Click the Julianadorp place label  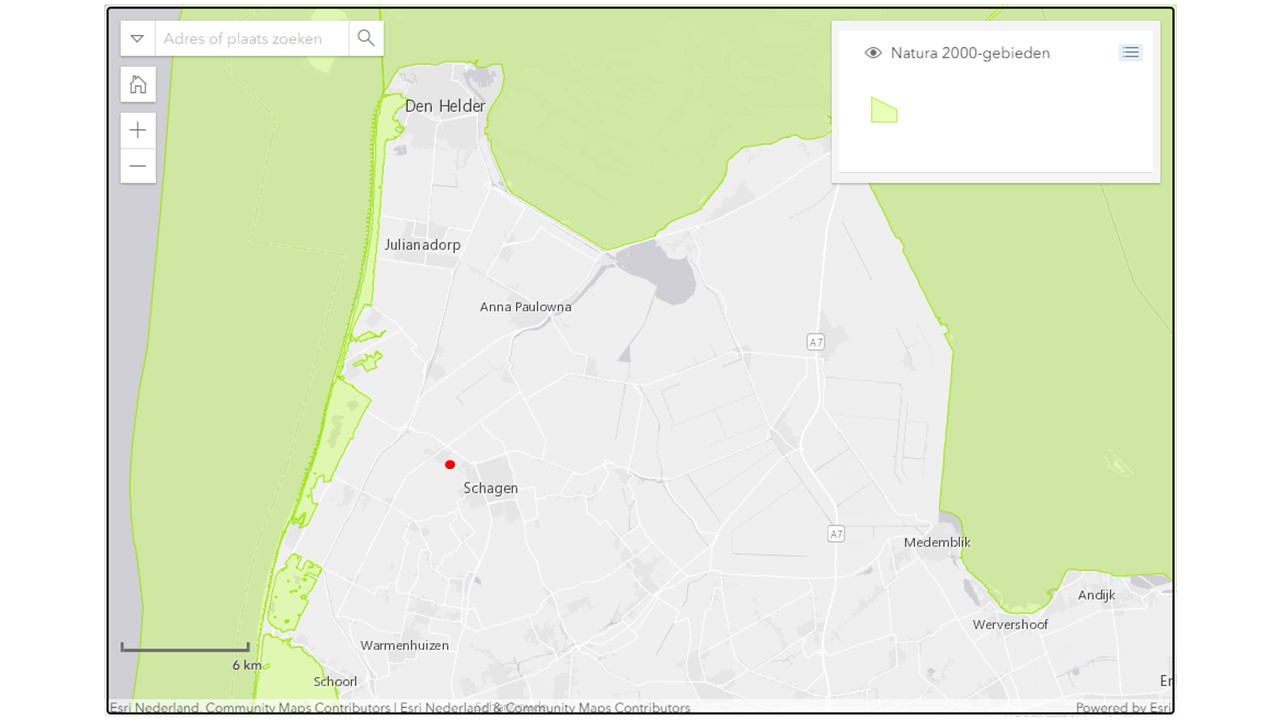(x=422, y=245)
